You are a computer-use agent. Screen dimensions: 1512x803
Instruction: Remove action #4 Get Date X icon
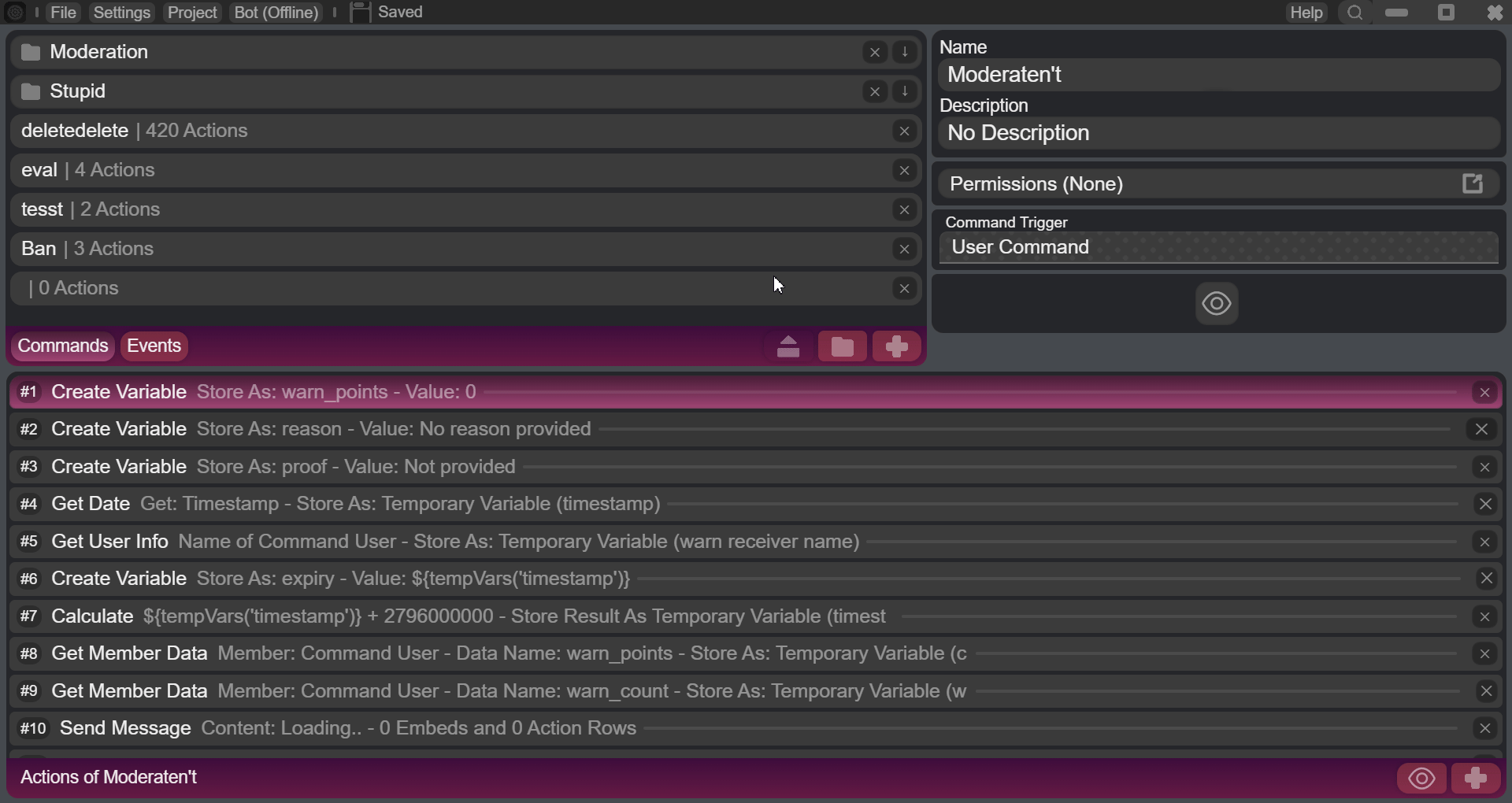[x=1485, y=504]
